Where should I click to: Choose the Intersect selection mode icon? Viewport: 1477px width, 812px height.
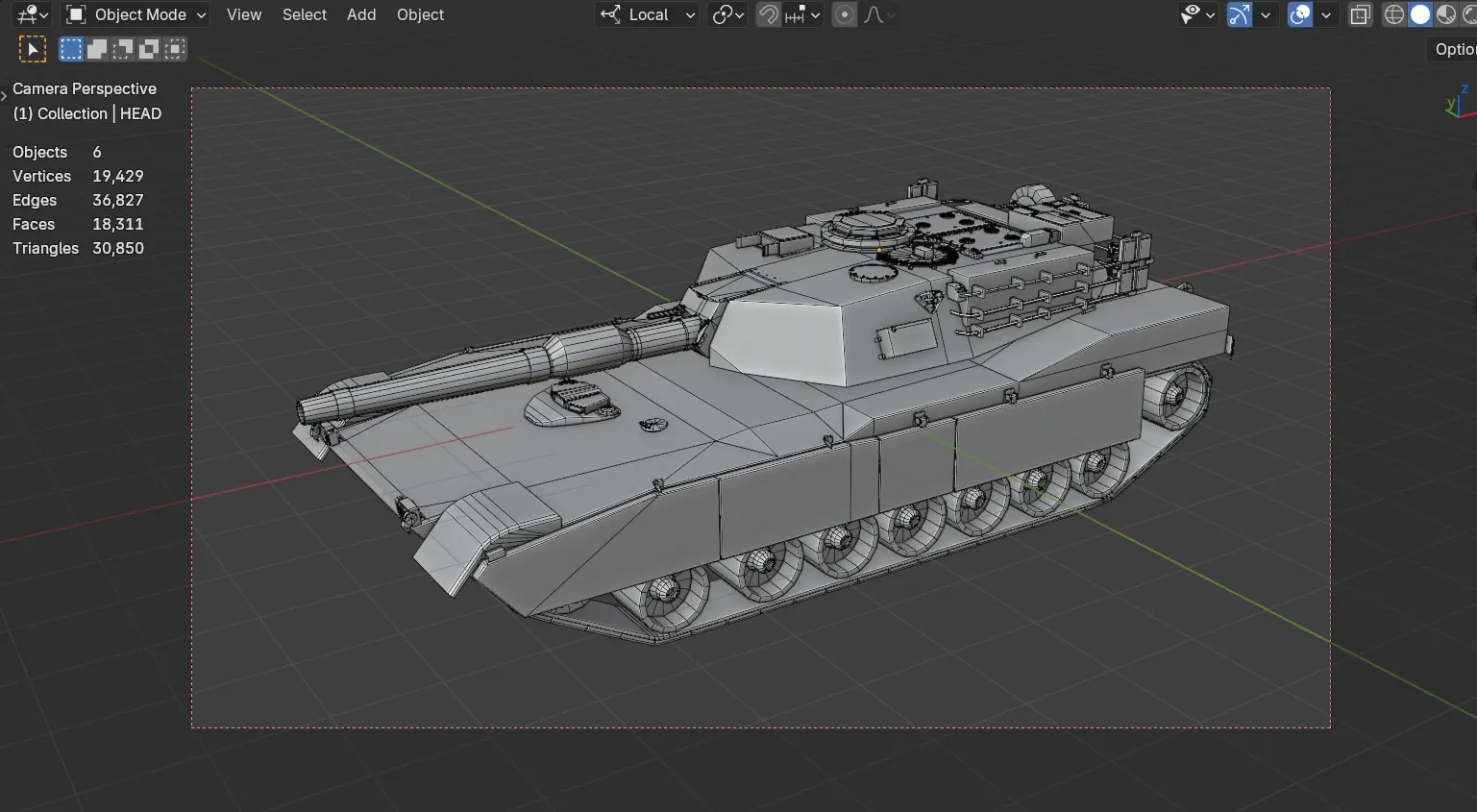coord(175,49)
